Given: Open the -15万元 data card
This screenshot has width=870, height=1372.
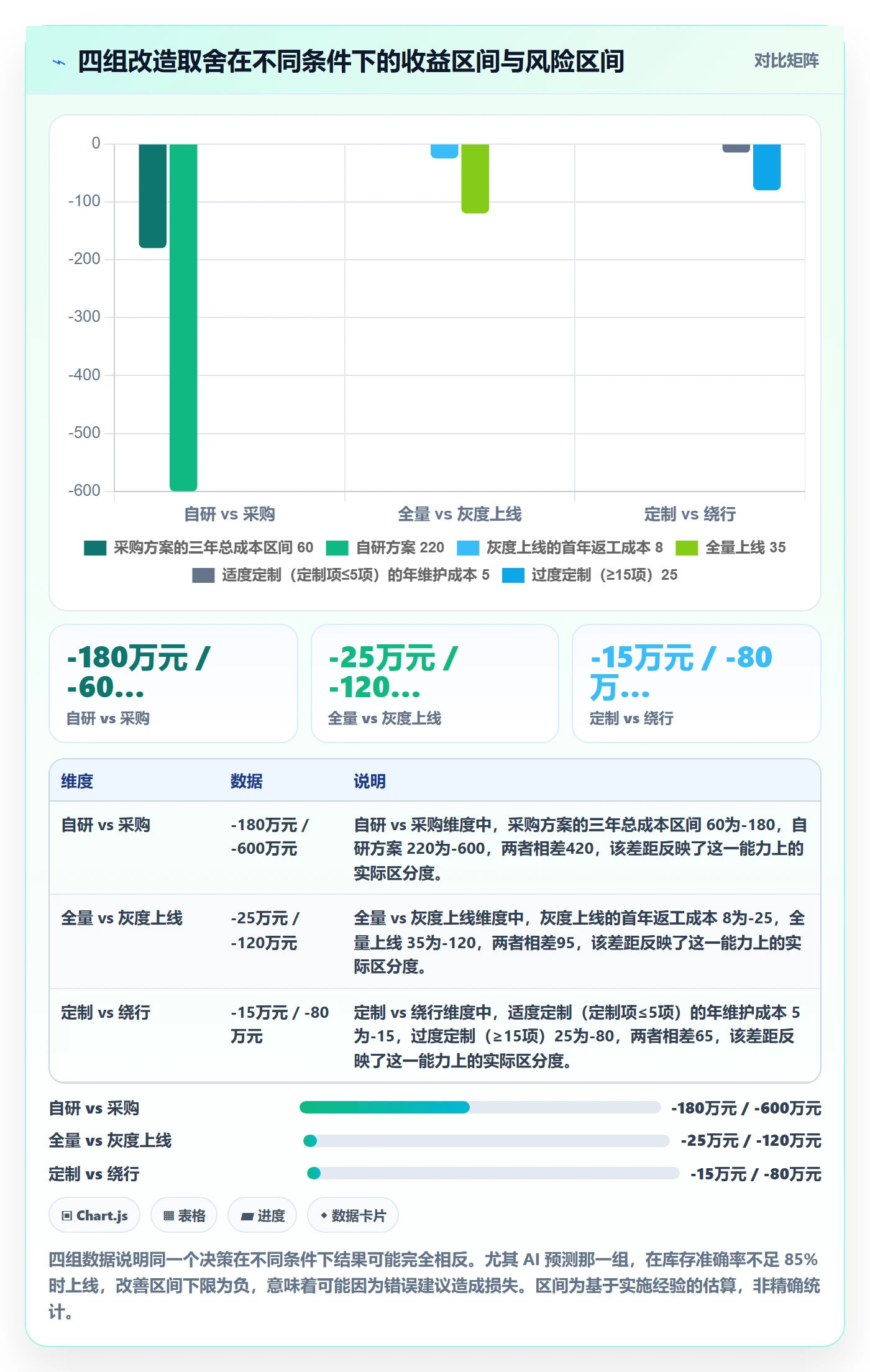Looking at the screenshot, I should click(697, 684).
